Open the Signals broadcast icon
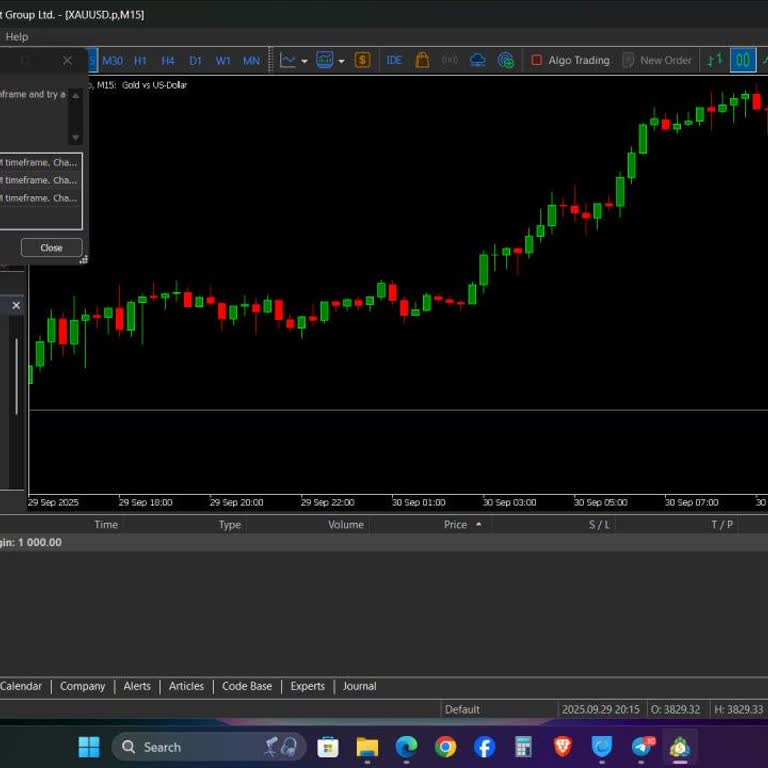The width and height of the screenshot is (768, 768). [450, 60]
